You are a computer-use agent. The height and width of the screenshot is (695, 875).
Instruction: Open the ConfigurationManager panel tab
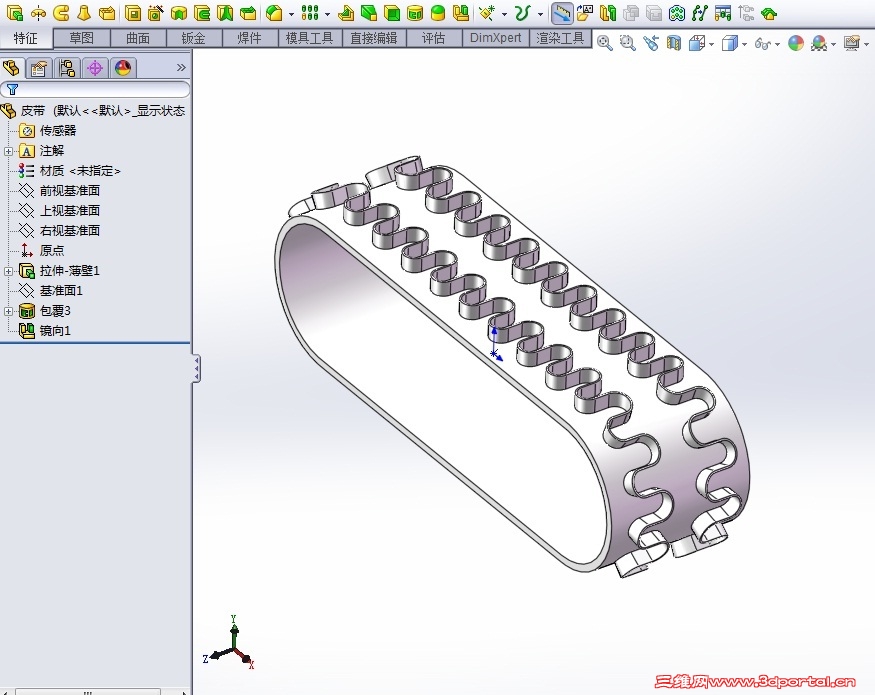click(x=67, y=68)
